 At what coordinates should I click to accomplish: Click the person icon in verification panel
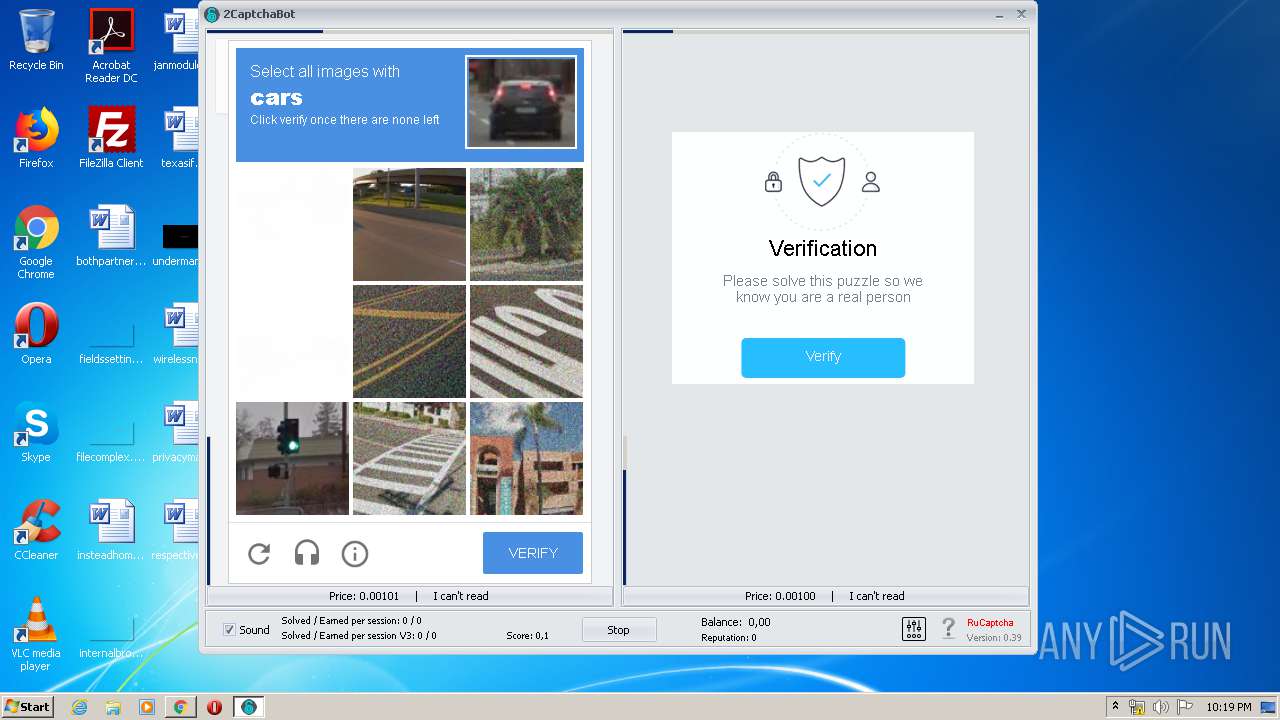(871, 182)
